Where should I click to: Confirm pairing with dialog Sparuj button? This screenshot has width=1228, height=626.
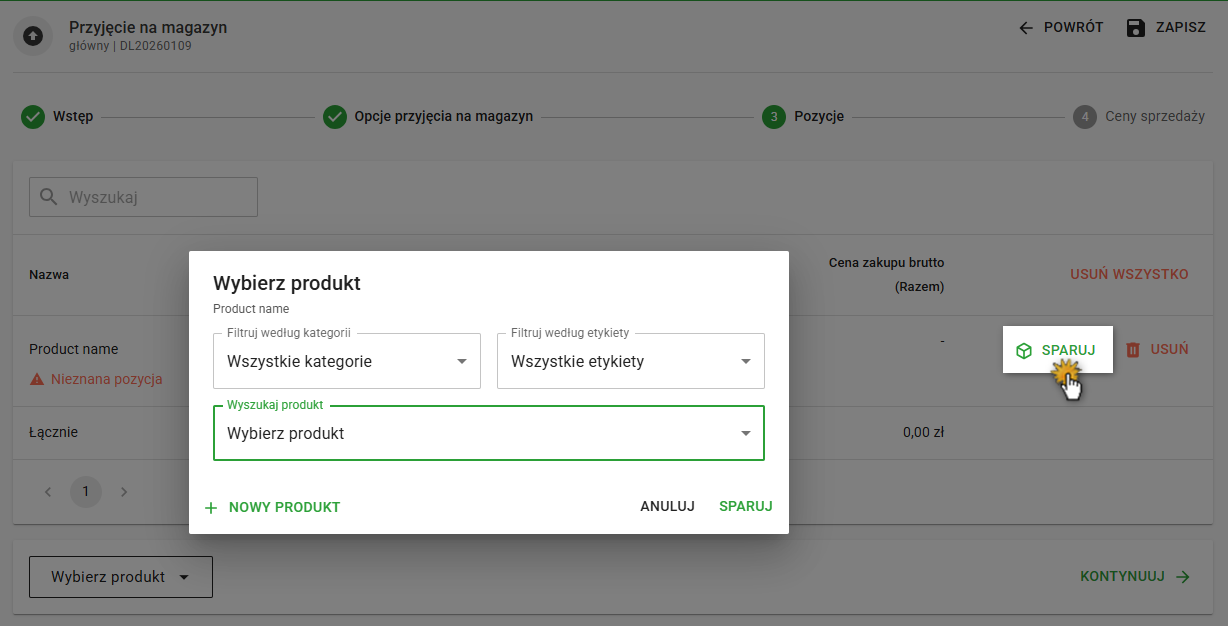tap(745, 506)
